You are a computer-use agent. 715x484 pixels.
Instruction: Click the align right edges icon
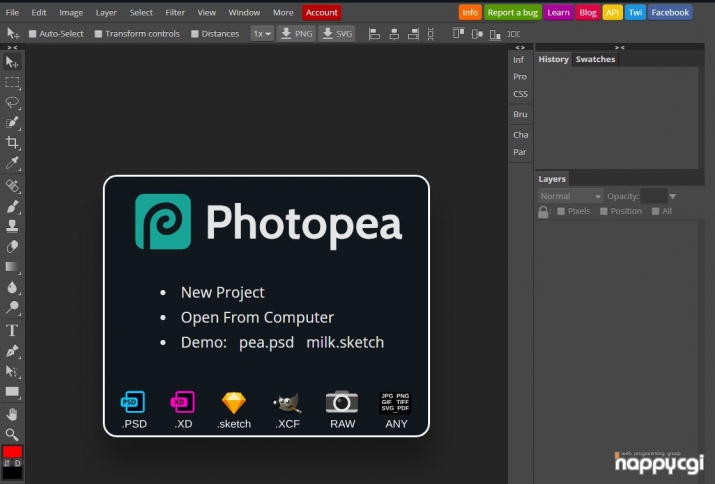click(x=413, y=34)
